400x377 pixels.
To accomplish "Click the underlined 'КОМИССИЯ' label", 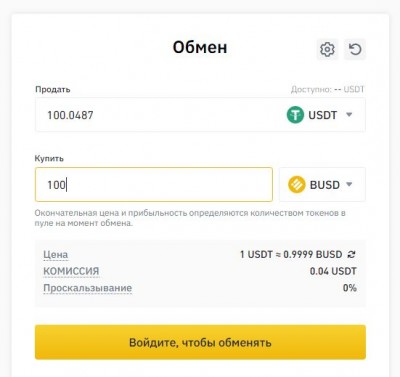I will [71, 271].
